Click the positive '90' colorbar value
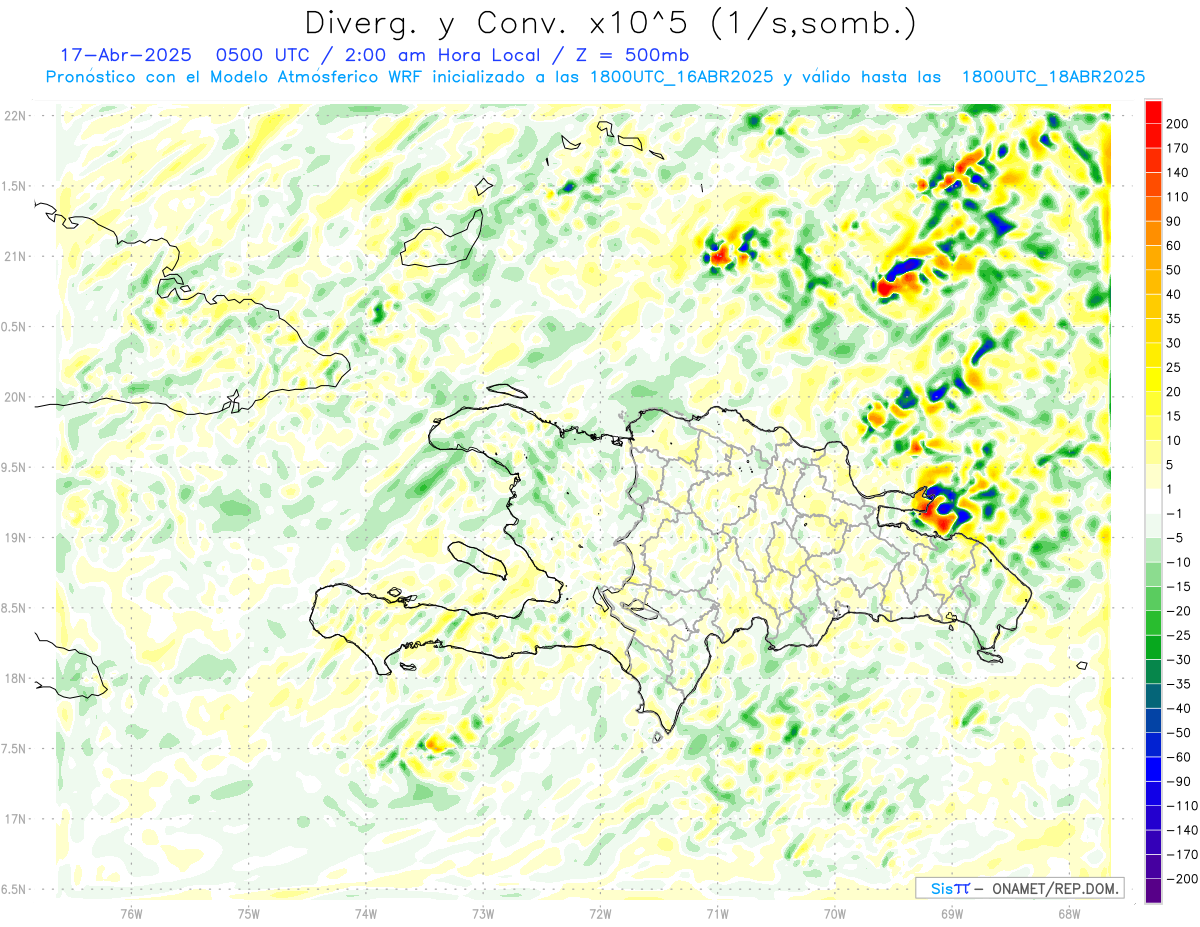Viewport: 1200px width, 927px height. [x=1175, y=221]
